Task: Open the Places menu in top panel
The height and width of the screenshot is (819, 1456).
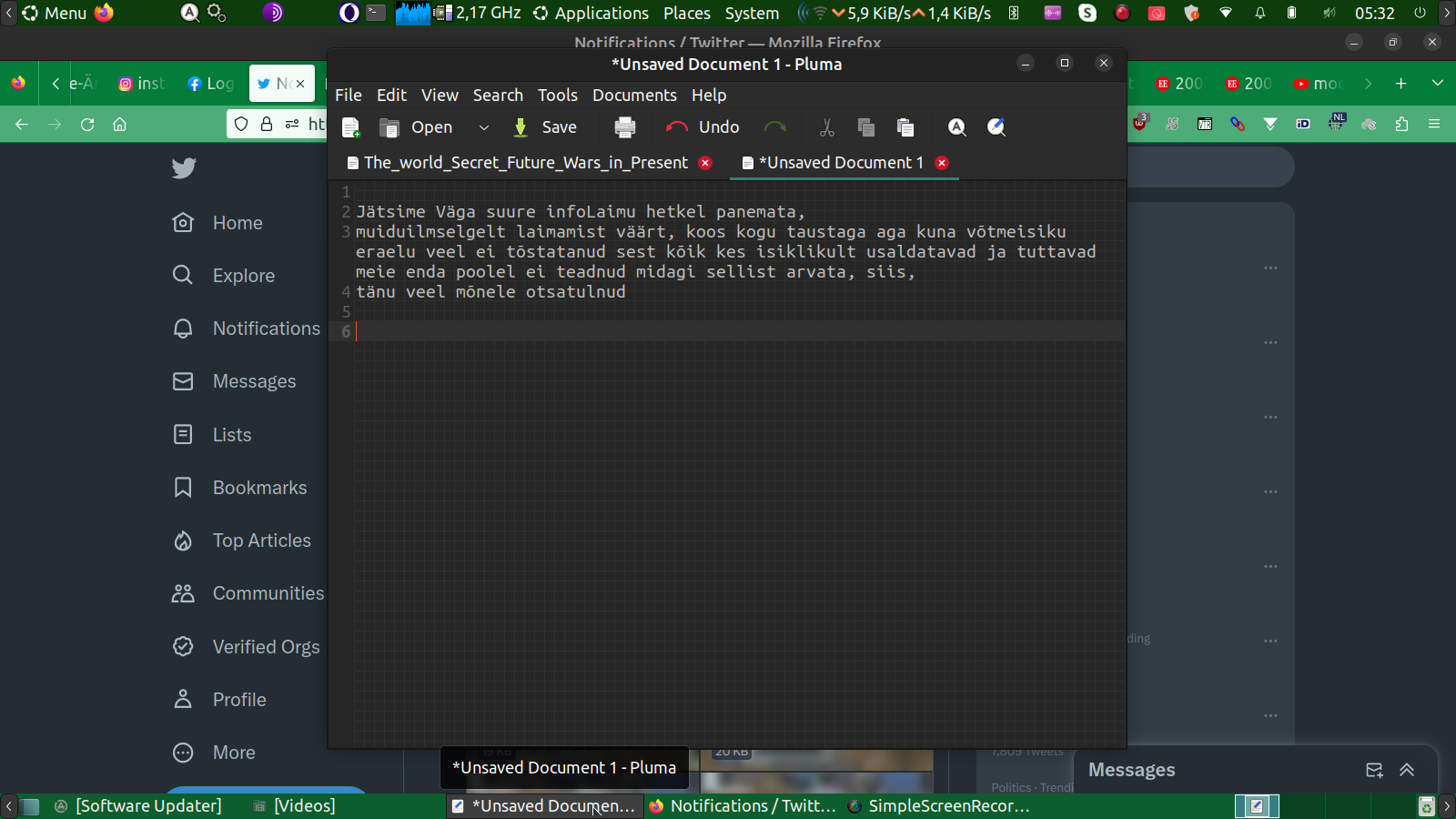Action: [687, 13]
